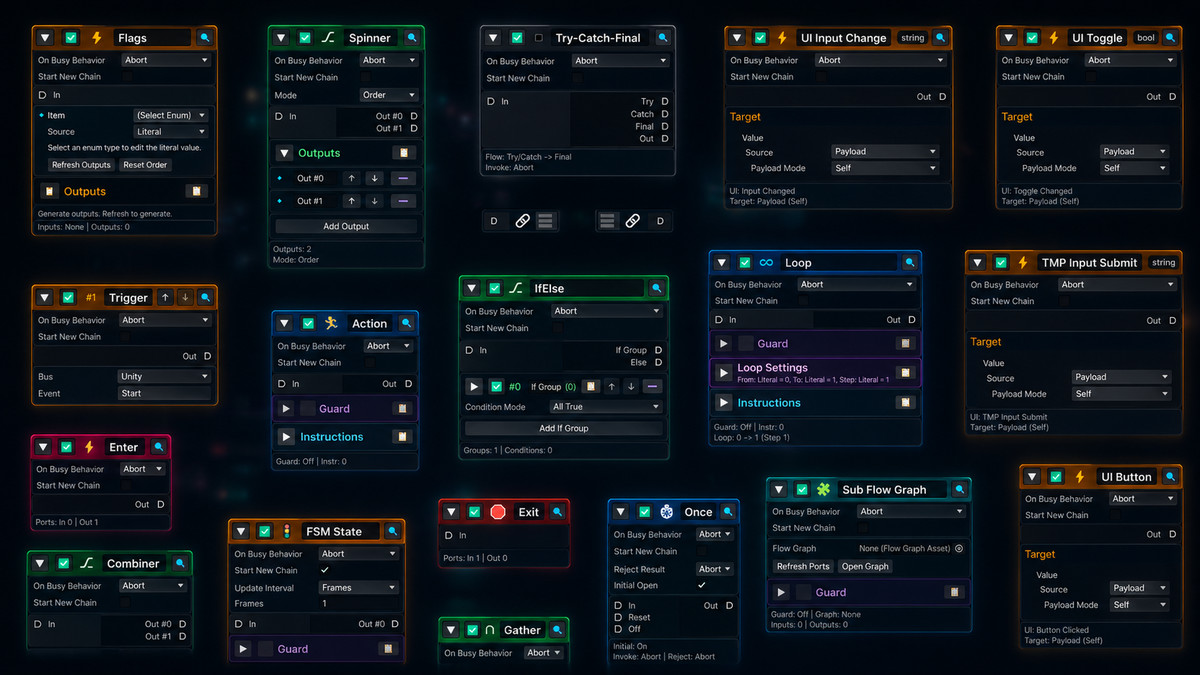Collapse the Loop node with header arrow
The height and width of the screenshot is (675, 1200).
point(723,263)
